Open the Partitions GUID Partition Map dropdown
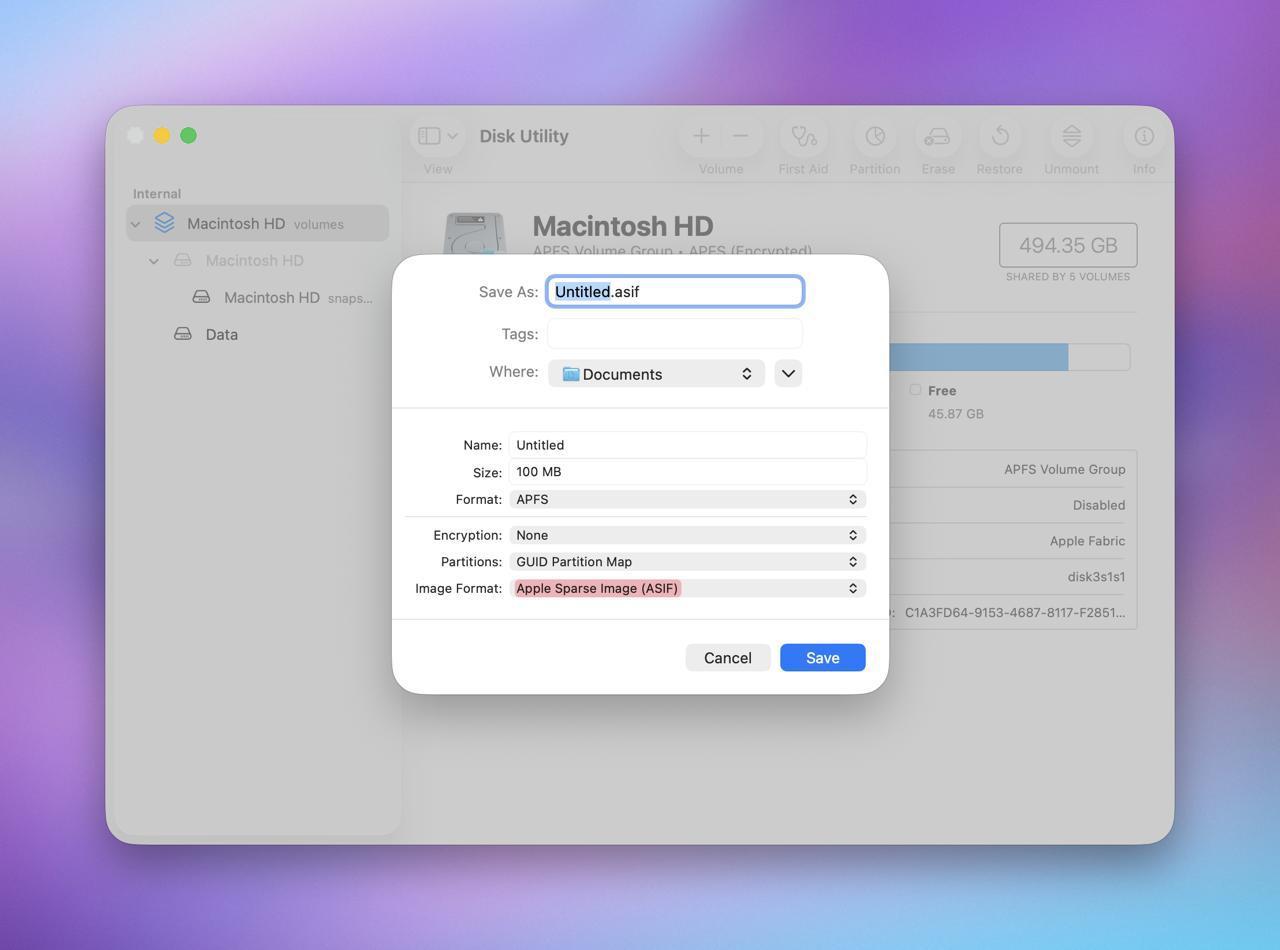 (687, 562)
